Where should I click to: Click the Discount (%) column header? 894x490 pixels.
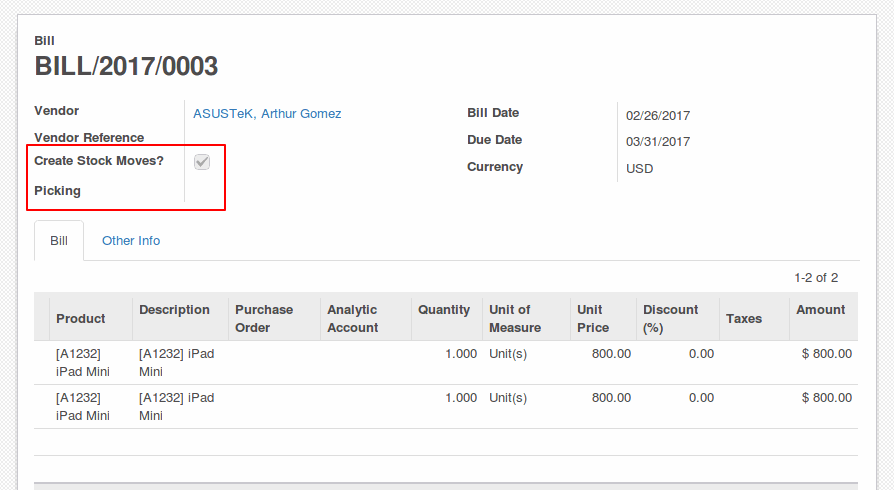[x=670, y=318]
